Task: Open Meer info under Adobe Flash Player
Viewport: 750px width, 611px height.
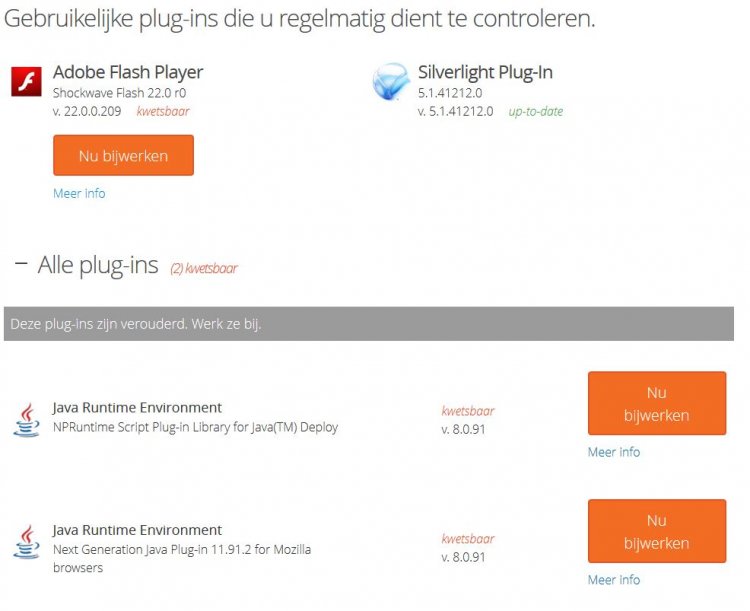Action: click(79, 193)
